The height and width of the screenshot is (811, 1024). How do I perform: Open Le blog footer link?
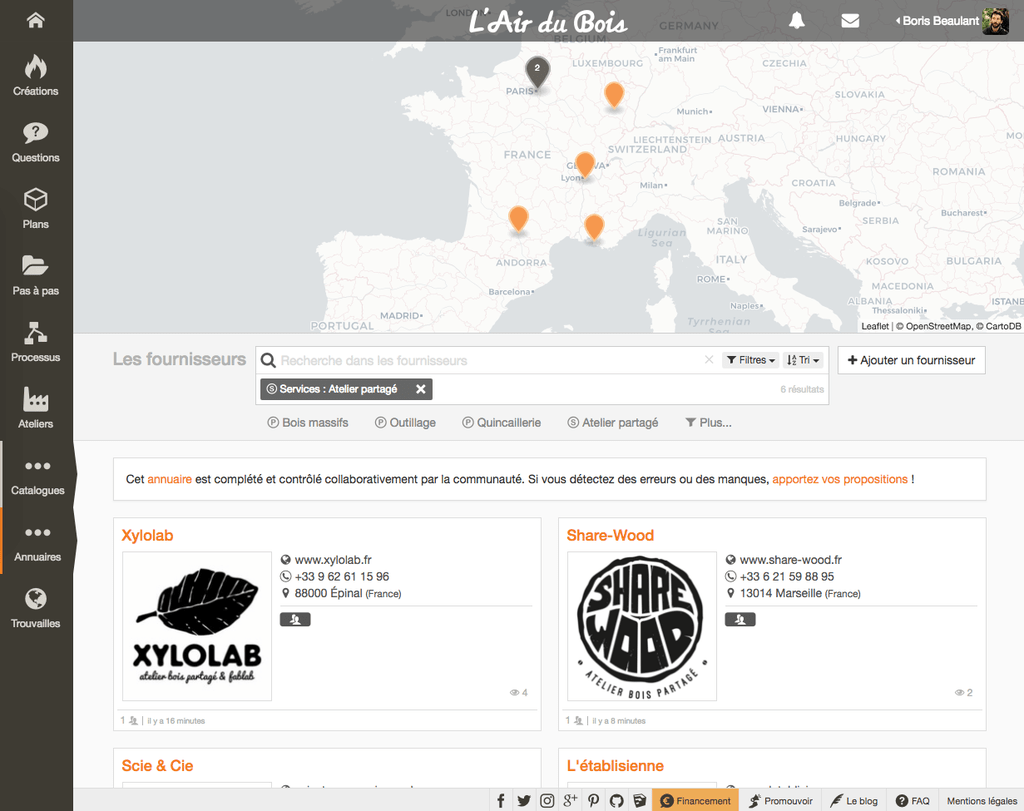854,801
